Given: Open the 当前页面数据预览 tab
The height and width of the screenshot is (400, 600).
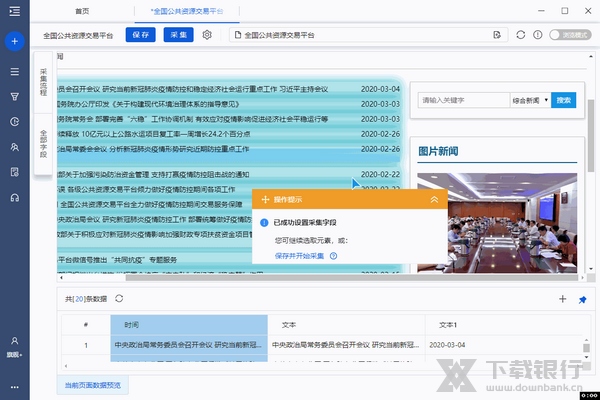Looking at the screenshot, I should tap(93, 385).
